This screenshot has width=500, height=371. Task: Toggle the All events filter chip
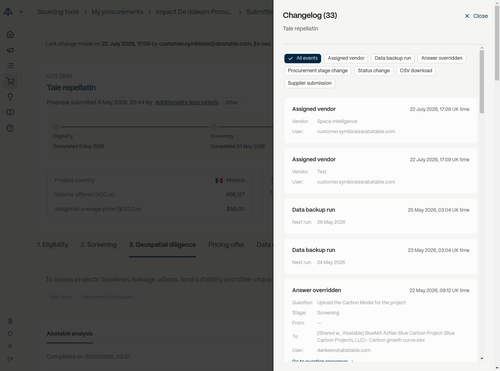(x=303, y=58)
